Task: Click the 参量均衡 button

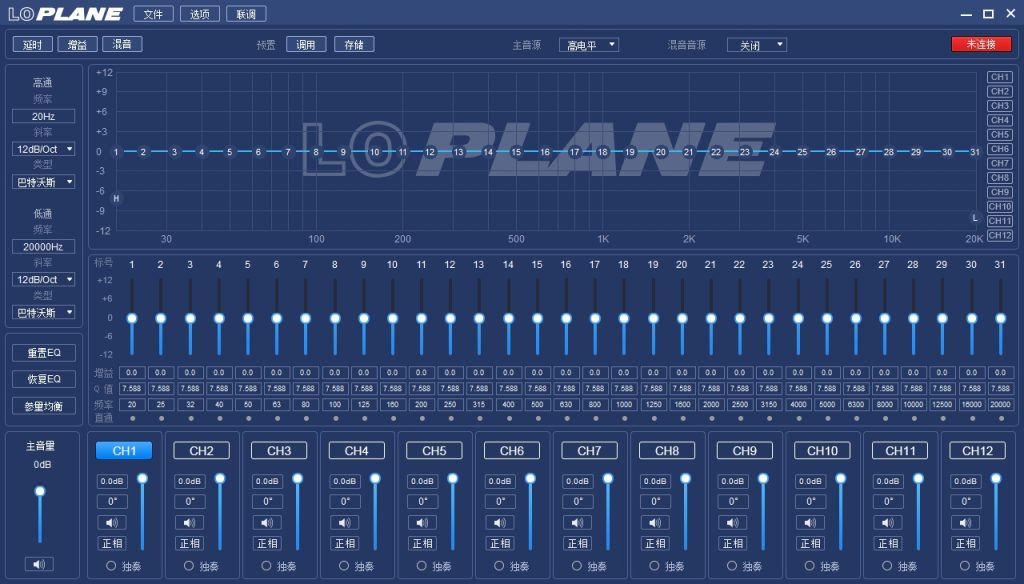Action: pos(44,406)
